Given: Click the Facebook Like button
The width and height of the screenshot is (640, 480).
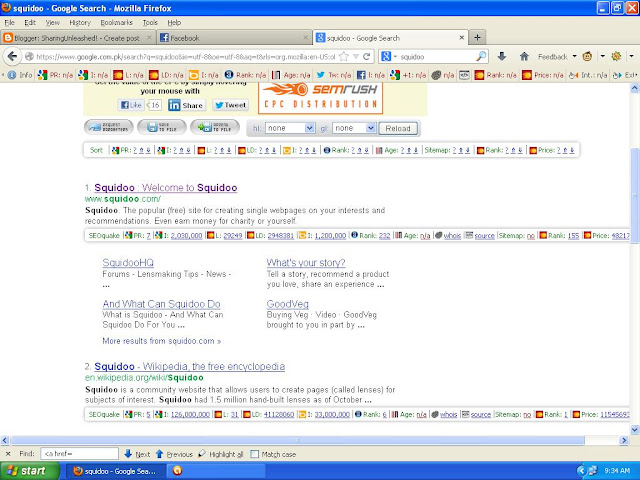Looking at the screenshot, I should coord(131,105).
